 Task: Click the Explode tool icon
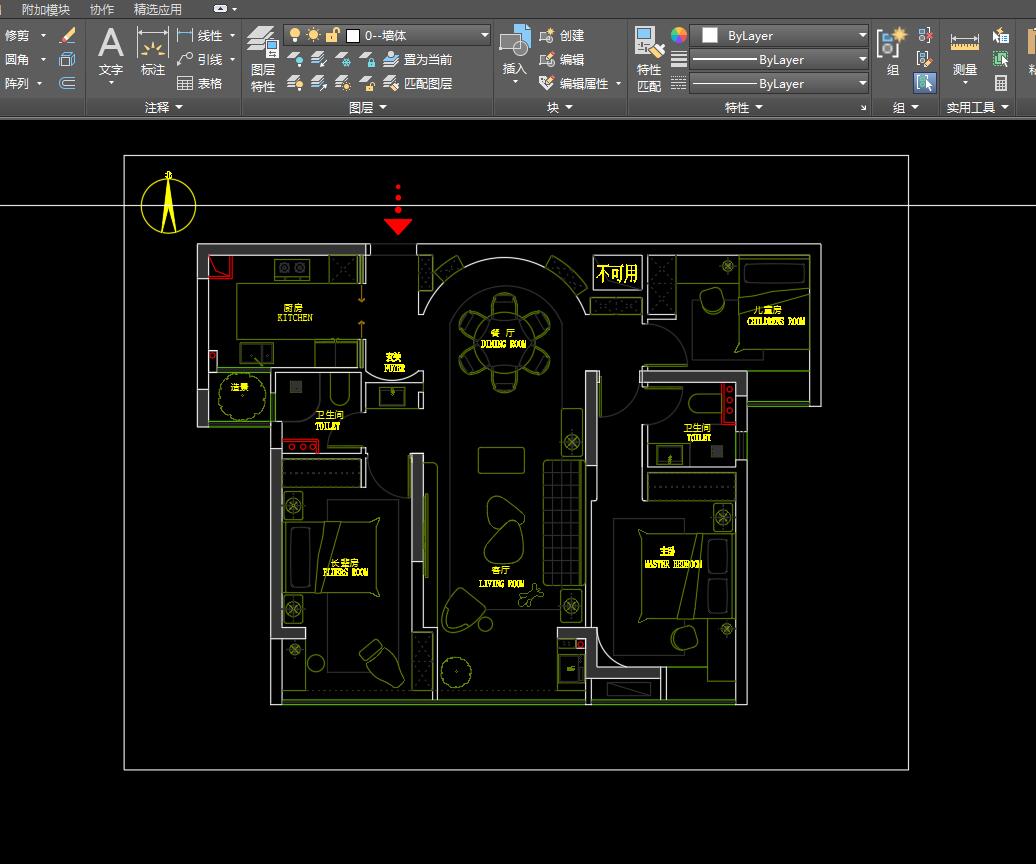tap(67, 59)
